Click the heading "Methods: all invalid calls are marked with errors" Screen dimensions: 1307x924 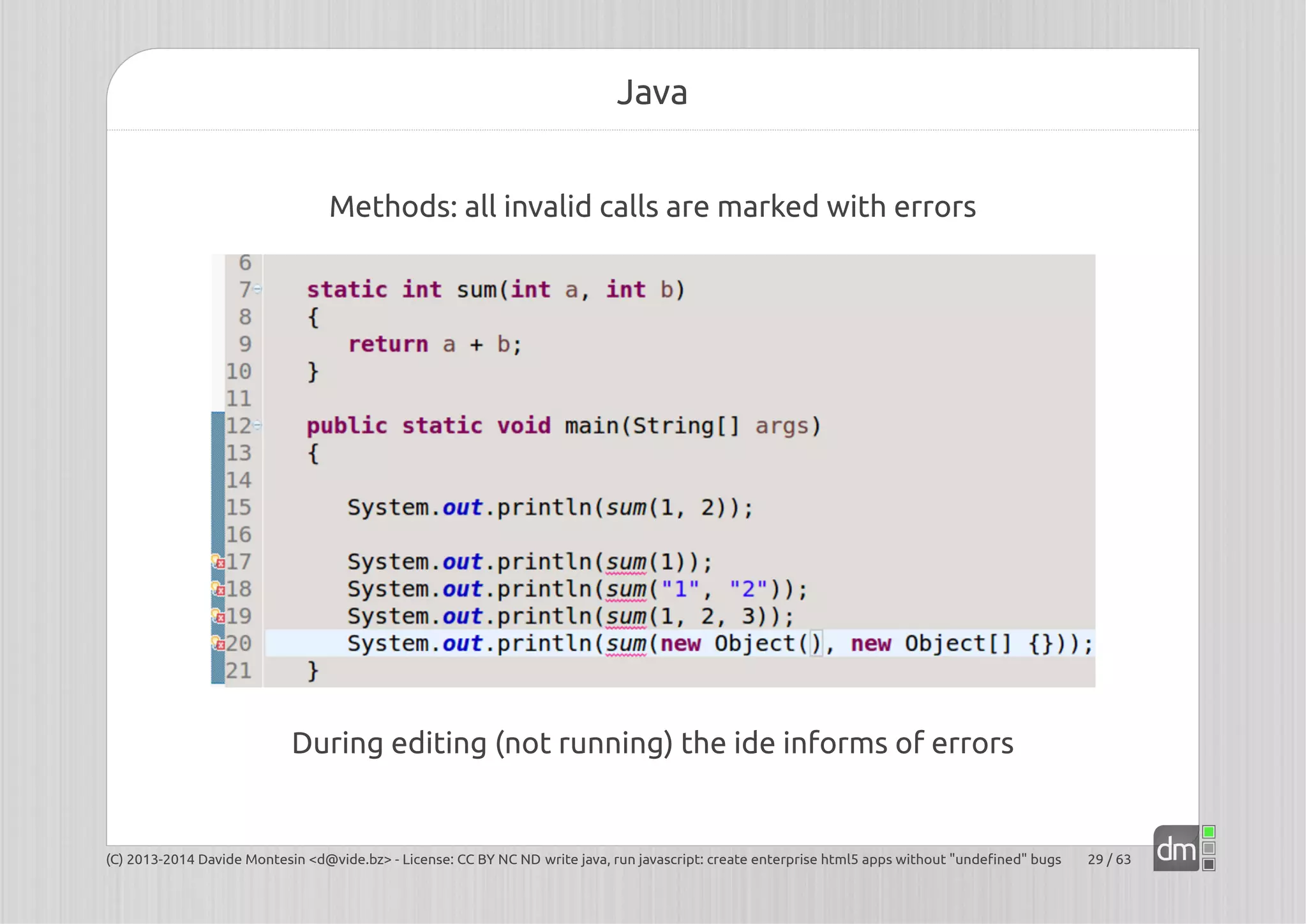[652, 207]
